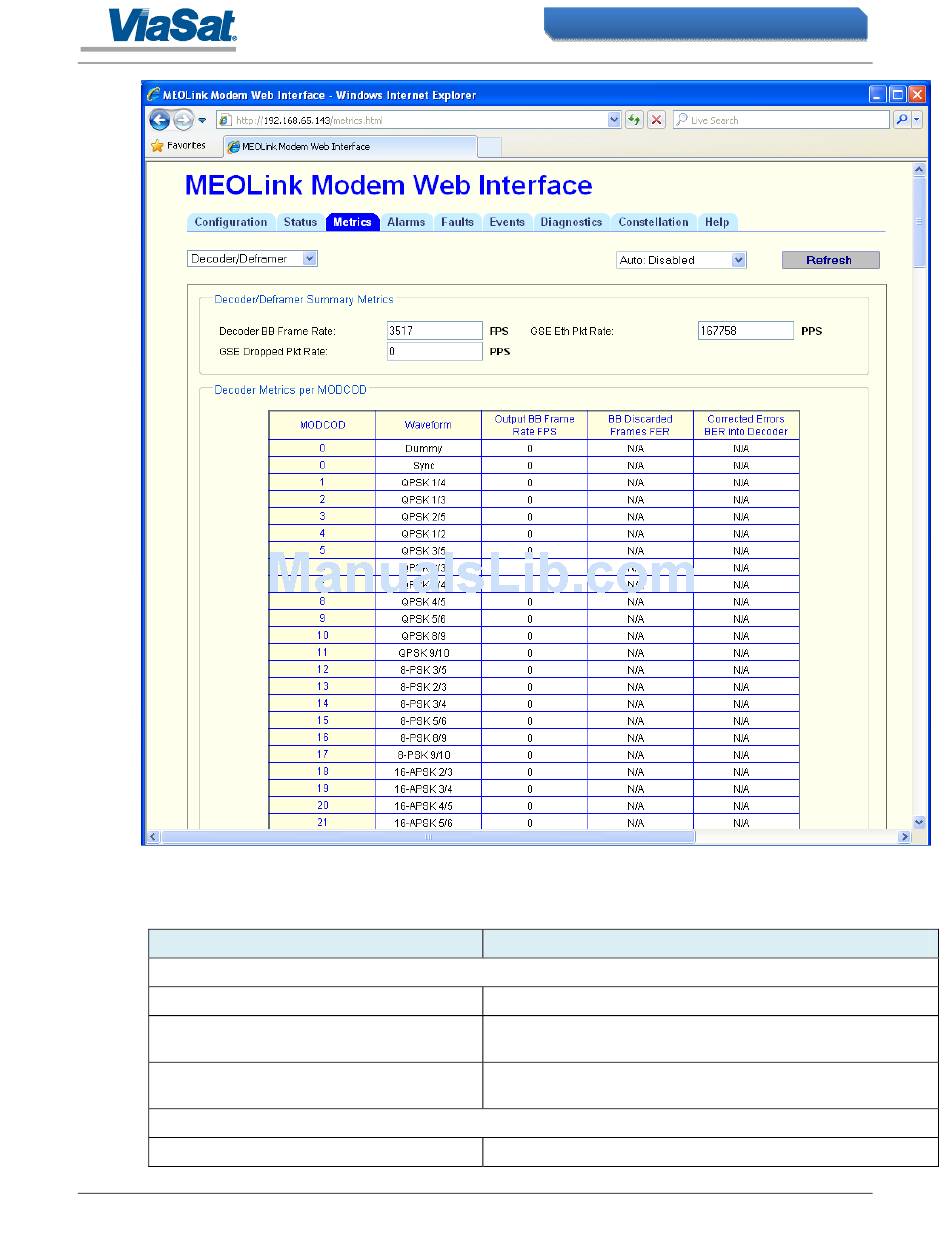Screen dimensions: 950x1254
Task: Click MODCOD number 14 in the table
Action: pos(323,704)
